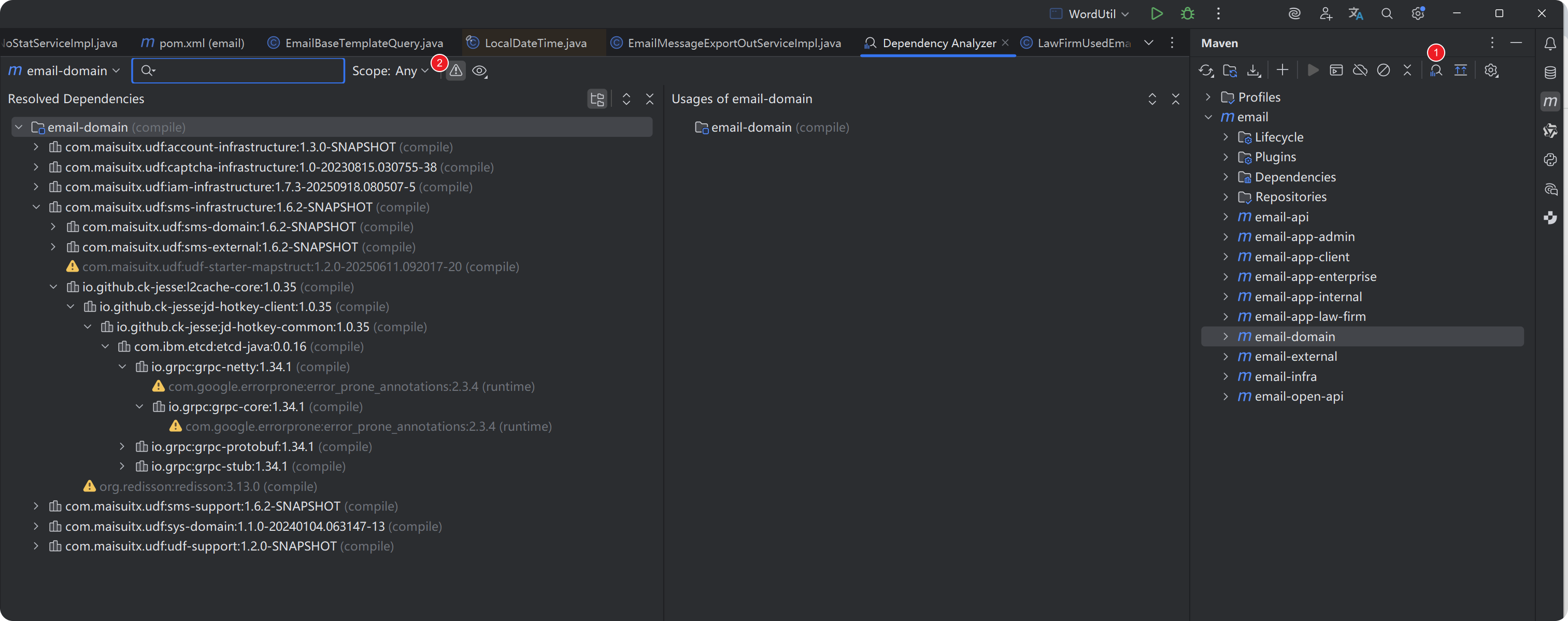
Task: Collapse sms-infrastructure:1.6.2-SNAPSHOT dependency node
Action: tap(36, 207)
